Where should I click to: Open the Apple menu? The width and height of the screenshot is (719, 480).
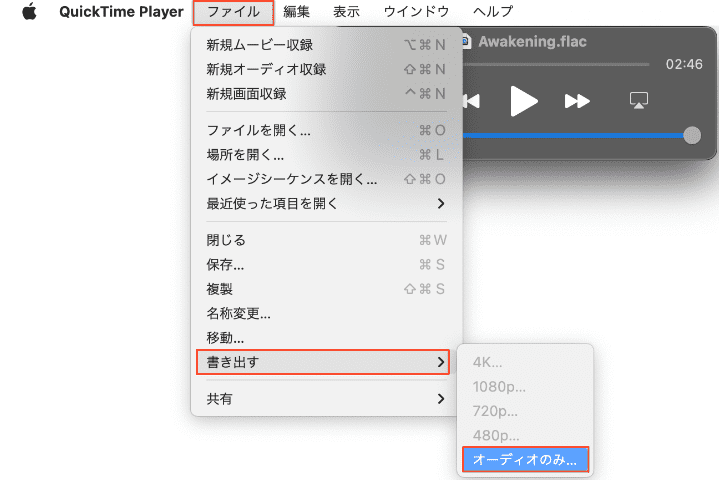point(29,11)
